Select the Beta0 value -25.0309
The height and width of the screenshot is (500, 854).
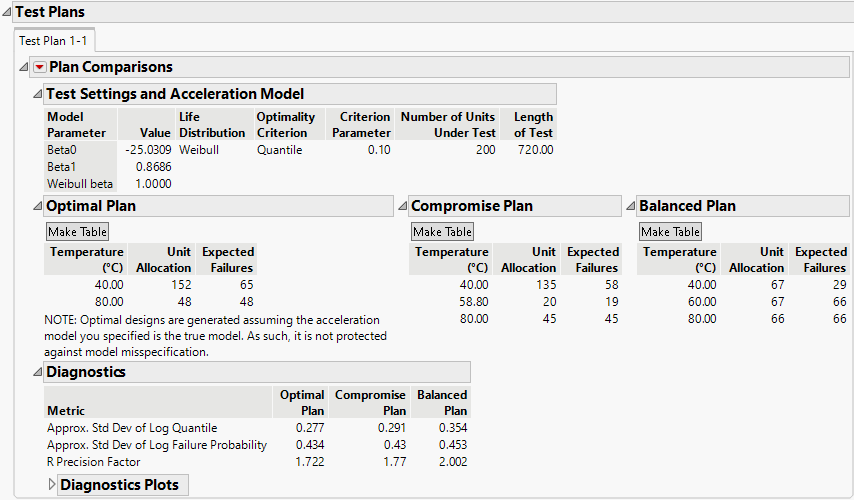pyautogui.click(x=145, y=150)
